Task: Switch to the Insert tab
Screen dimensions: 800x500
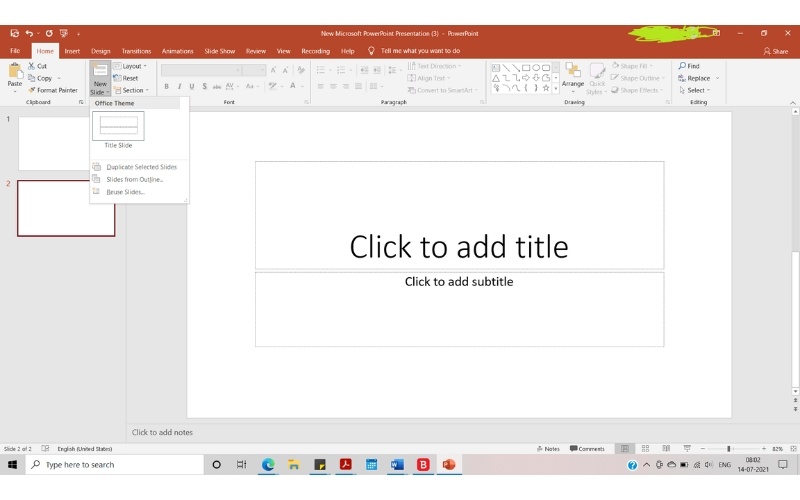Action: tap(72, 51)
